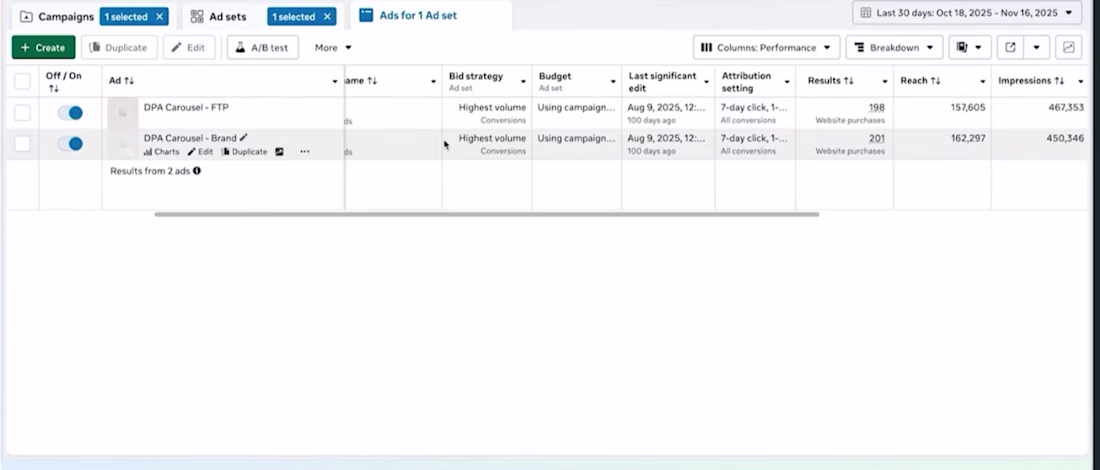
Task: Open the date range dropdown Last 30 days
Action: pyautogui.click(x=965, y=13)
